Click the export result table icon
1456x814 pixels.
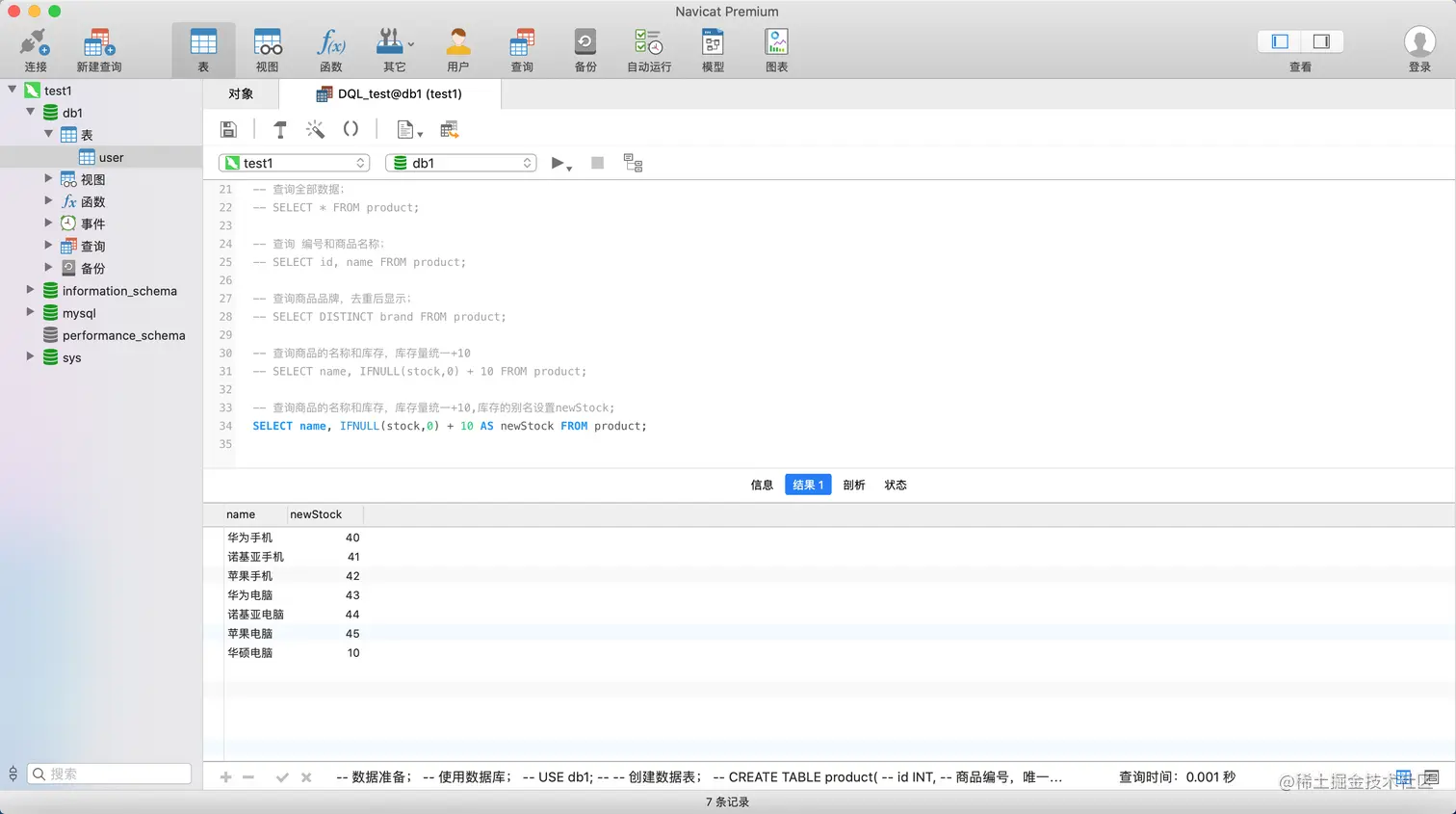[449, 129]
